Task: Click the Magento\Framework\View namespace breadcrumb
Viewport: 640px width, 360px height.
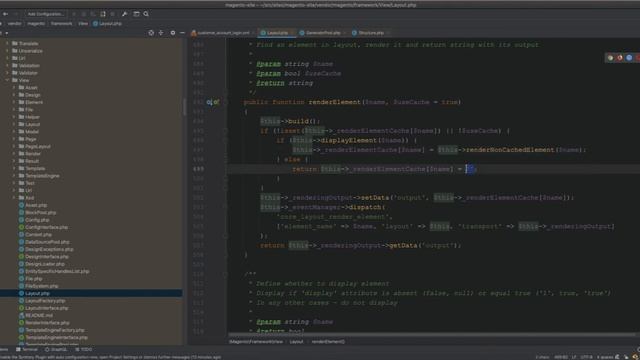Action: click(x=256, y=342)
